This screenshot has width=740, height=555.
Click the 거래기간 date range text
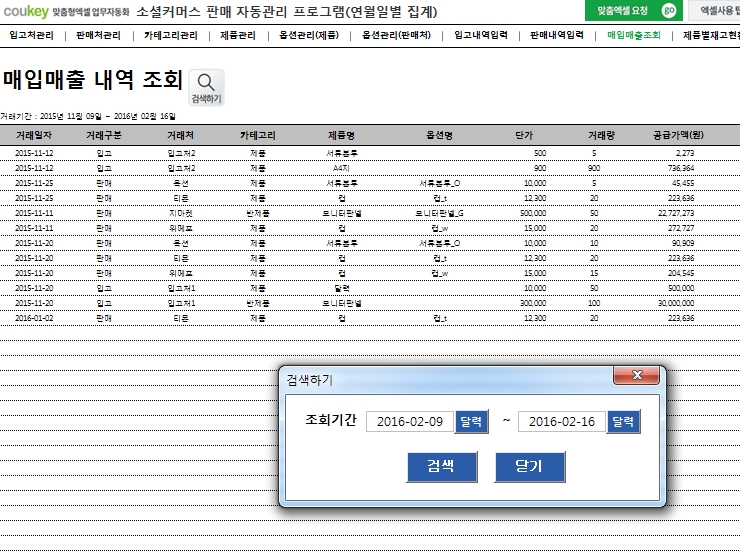(x=88, y=116)
